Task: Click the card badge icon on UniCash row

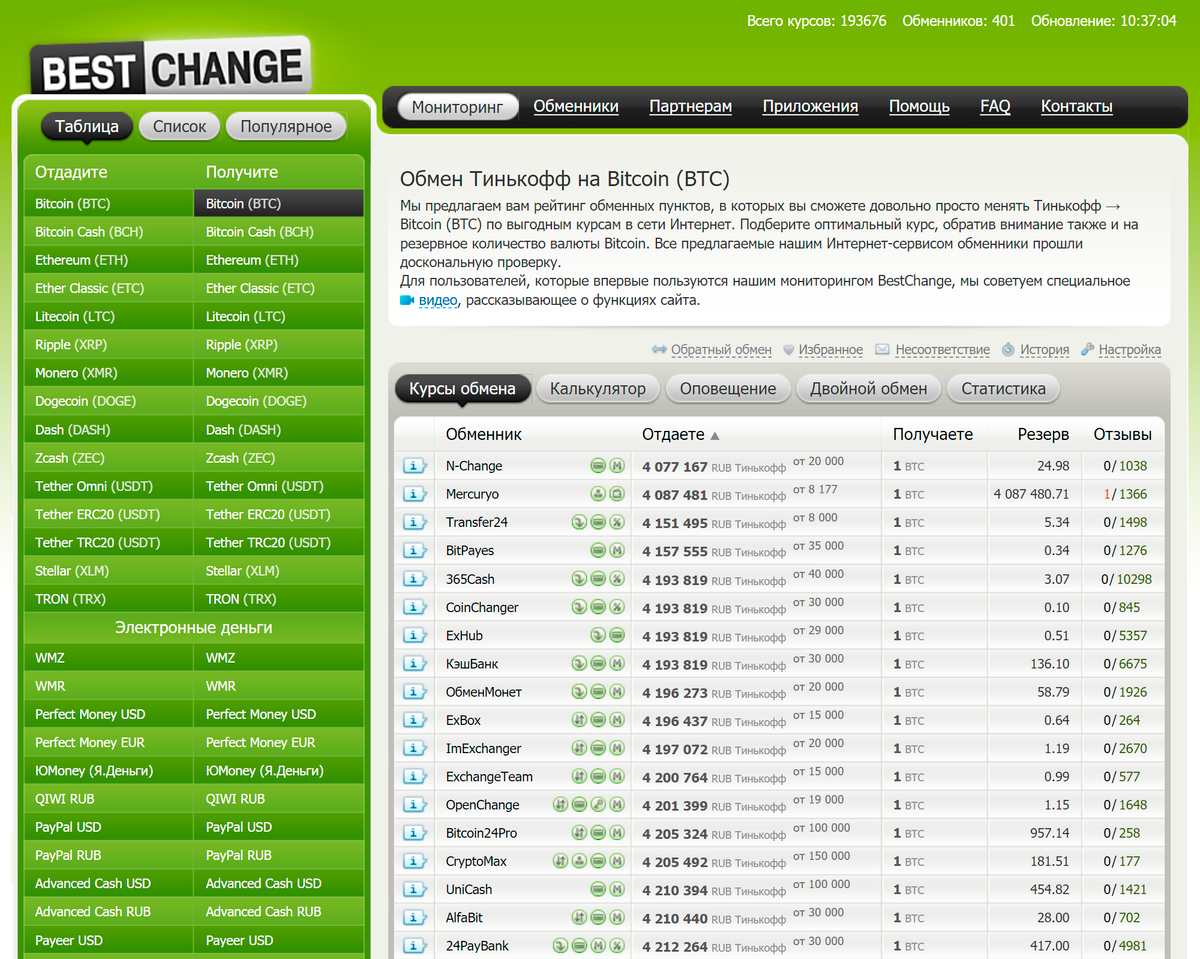Action: pos(598,890)
